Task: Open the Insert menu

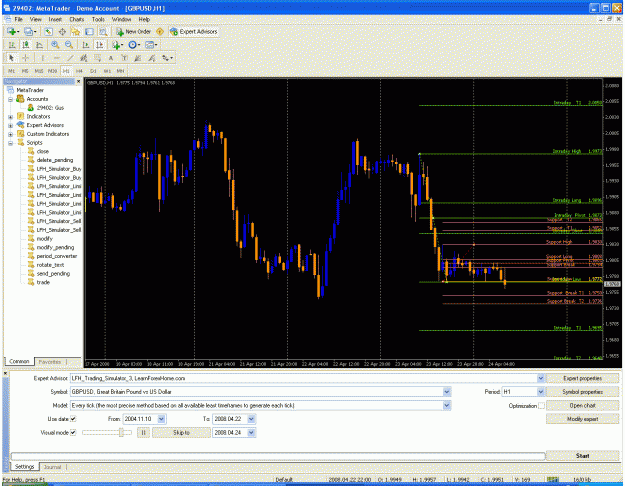Action: pyautogui.click(x=55, y=19)
